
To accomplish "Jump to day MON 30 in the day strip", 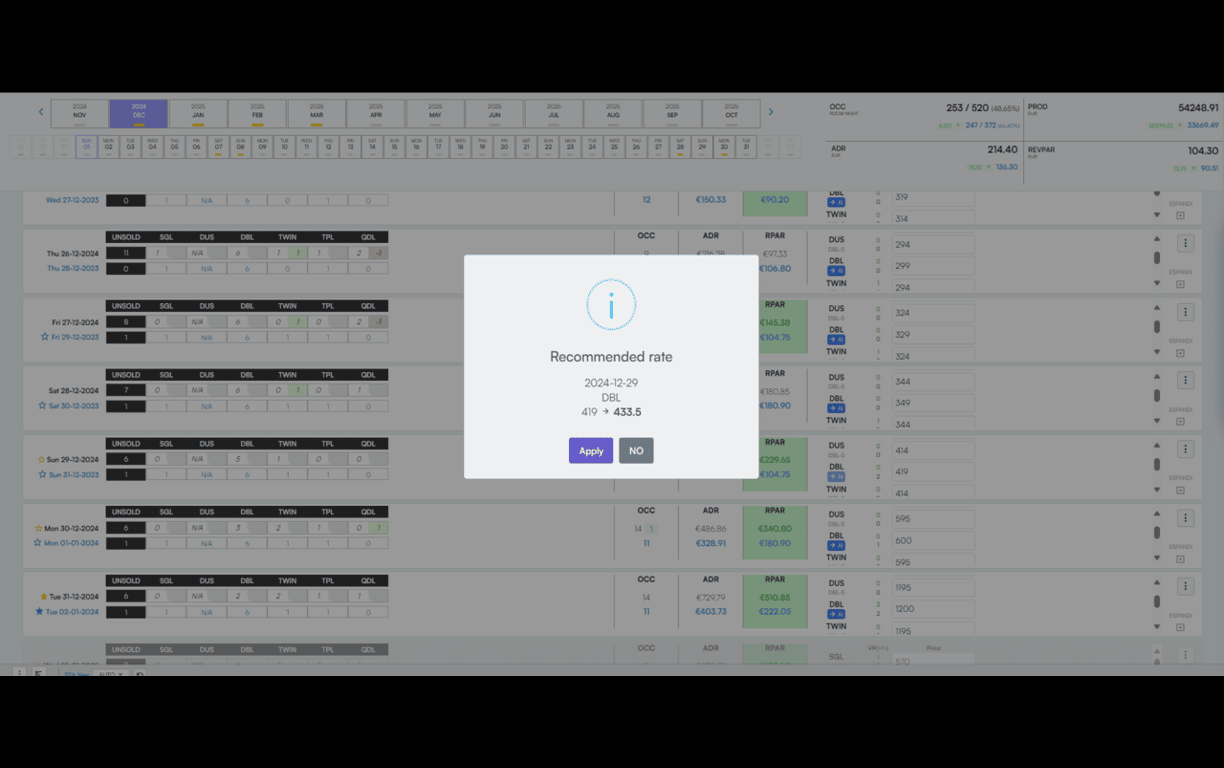I will coord(723,146).
